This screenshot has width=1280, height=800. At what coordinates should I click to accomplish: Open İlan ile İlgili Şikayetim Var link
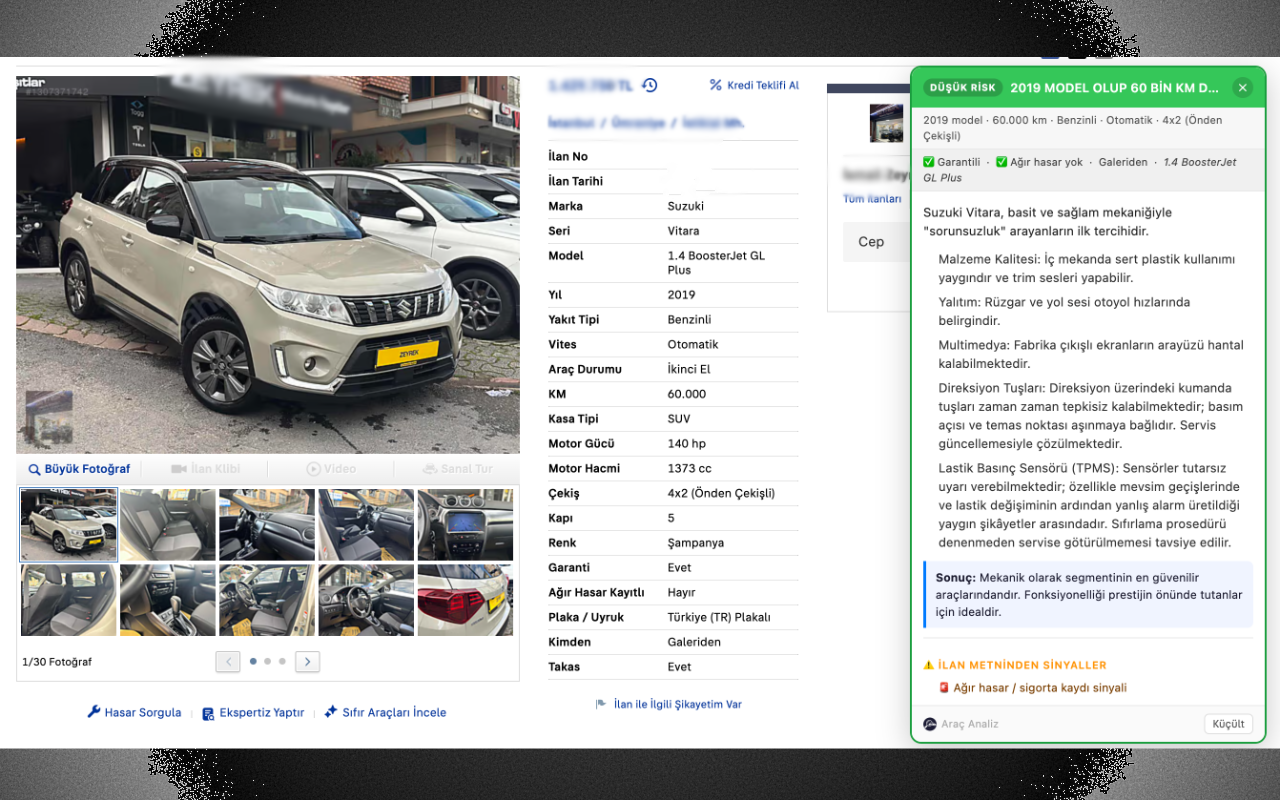(678, 704)
